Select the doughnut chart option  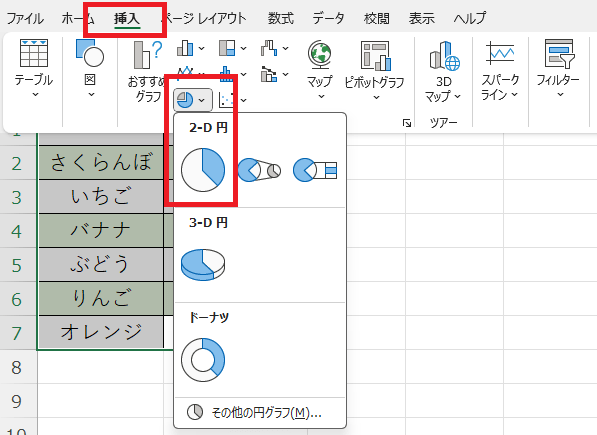coord(203,359)
